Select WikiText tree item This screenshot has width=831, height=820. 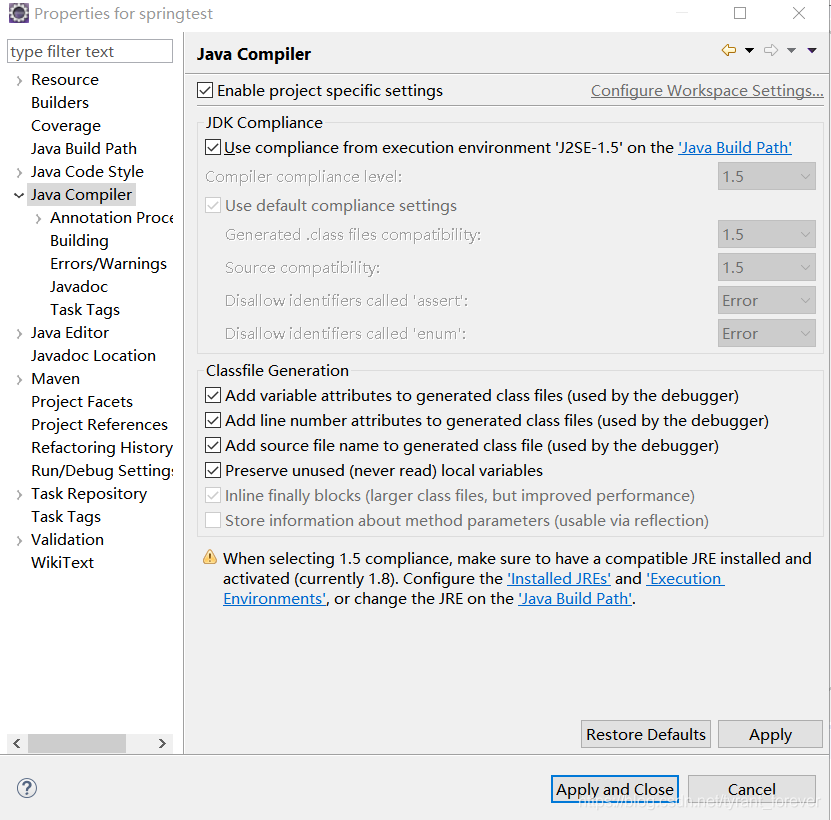(x=62, y=562)
